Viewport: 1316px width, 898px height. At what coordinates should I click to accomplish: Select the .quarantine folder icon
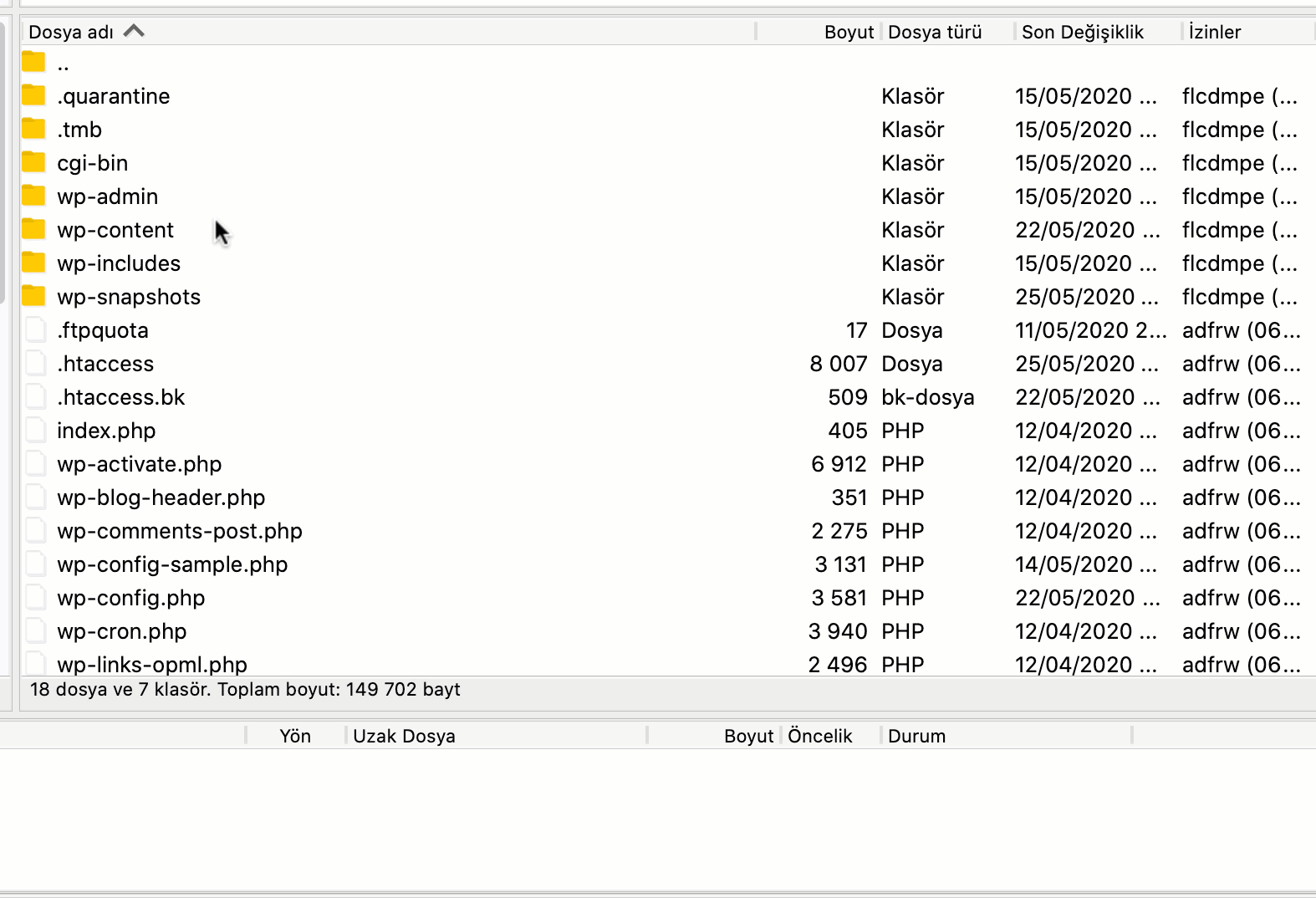[x=33, y=95]
